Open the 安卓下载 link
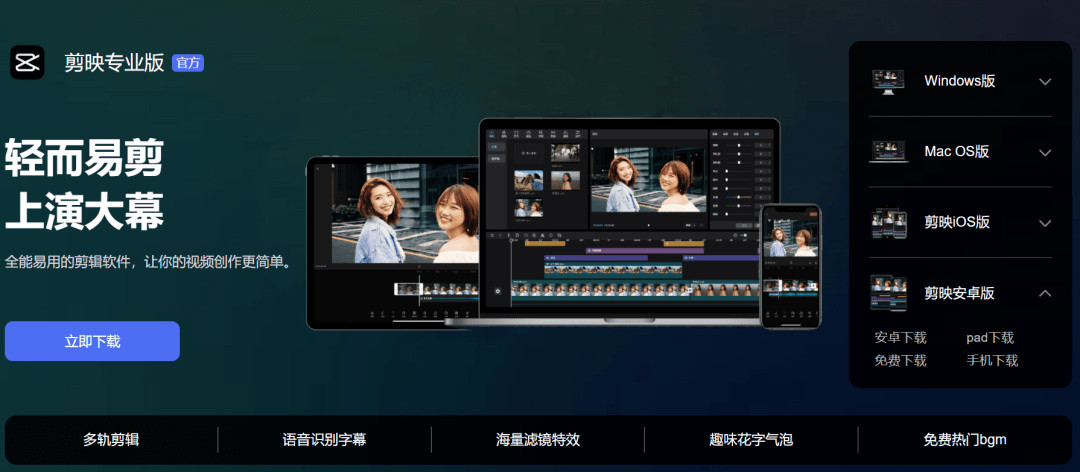This screenshot has width=1080, height=472. [x=900, y=338]
